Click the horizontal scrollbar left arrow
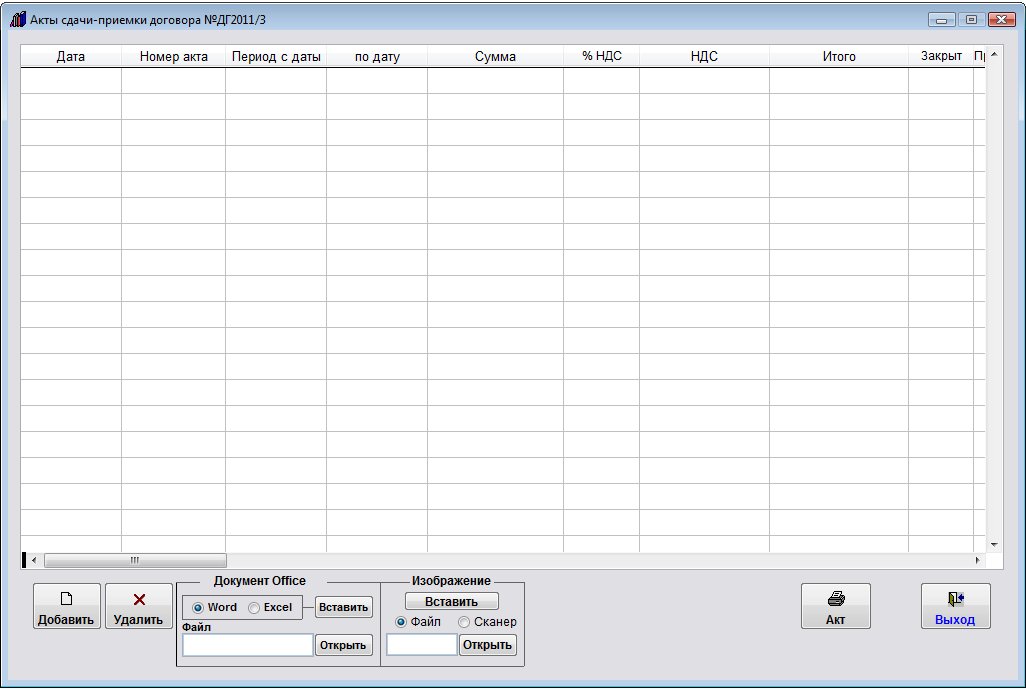Viewport: 1026px width, 690px height. [x=34, y=561]
